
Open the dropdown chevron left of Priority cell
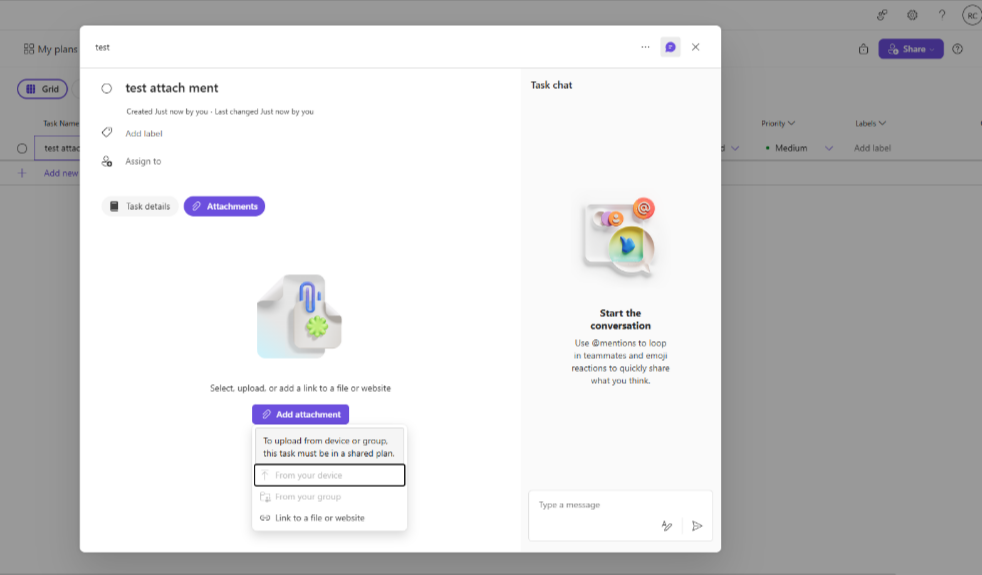pyautogui.click(x=735, y=148)
